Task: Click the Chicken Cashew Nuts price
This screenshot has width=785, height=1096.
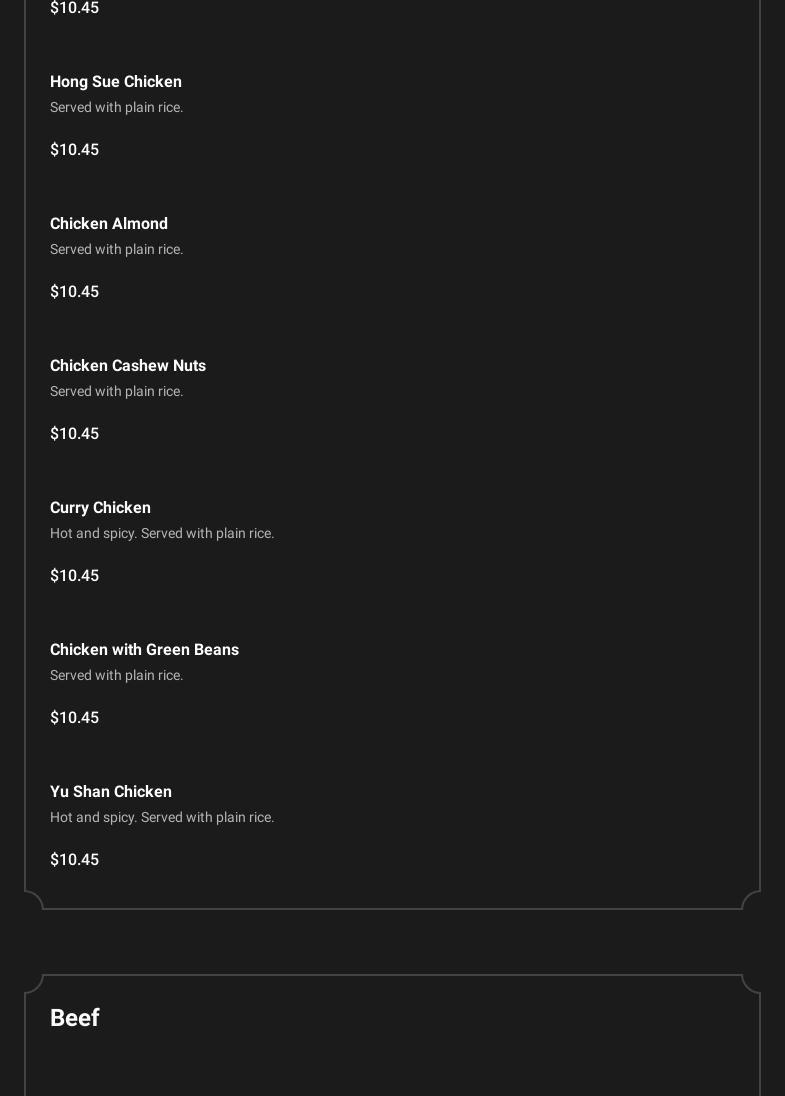Action: (74, 434)
